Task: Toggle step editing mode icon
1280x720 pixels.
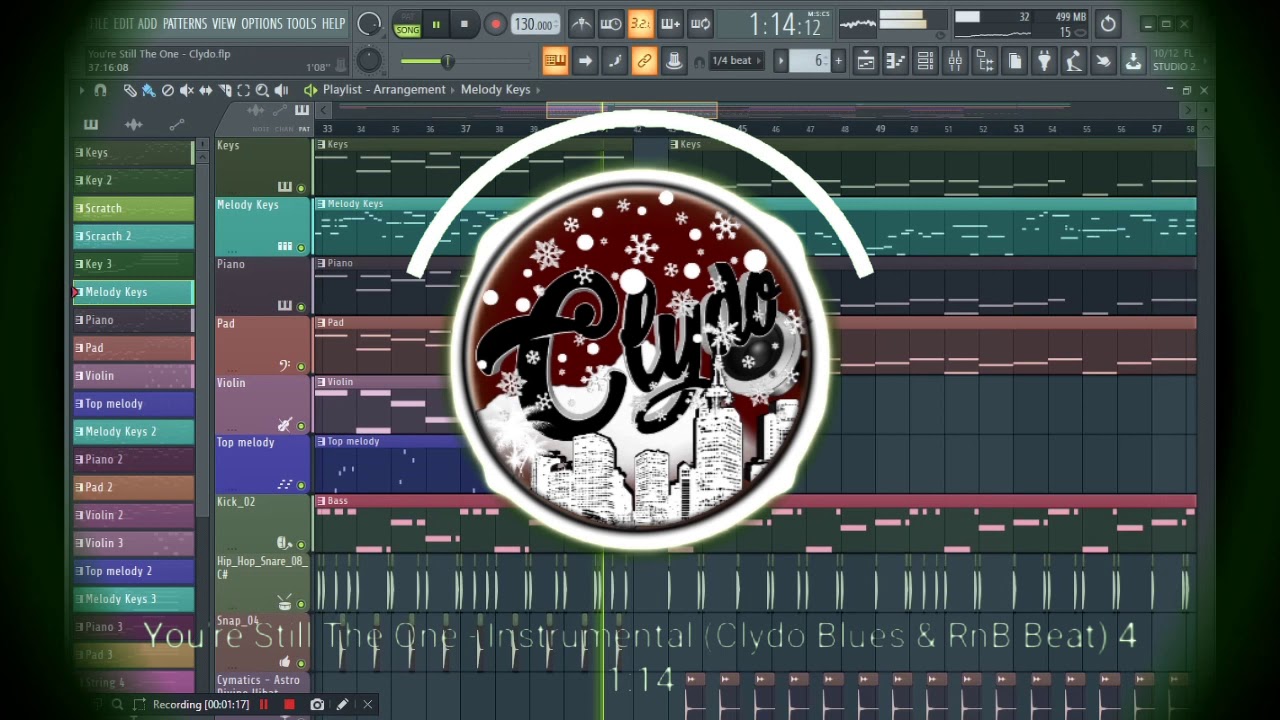Action: (615, 61)
